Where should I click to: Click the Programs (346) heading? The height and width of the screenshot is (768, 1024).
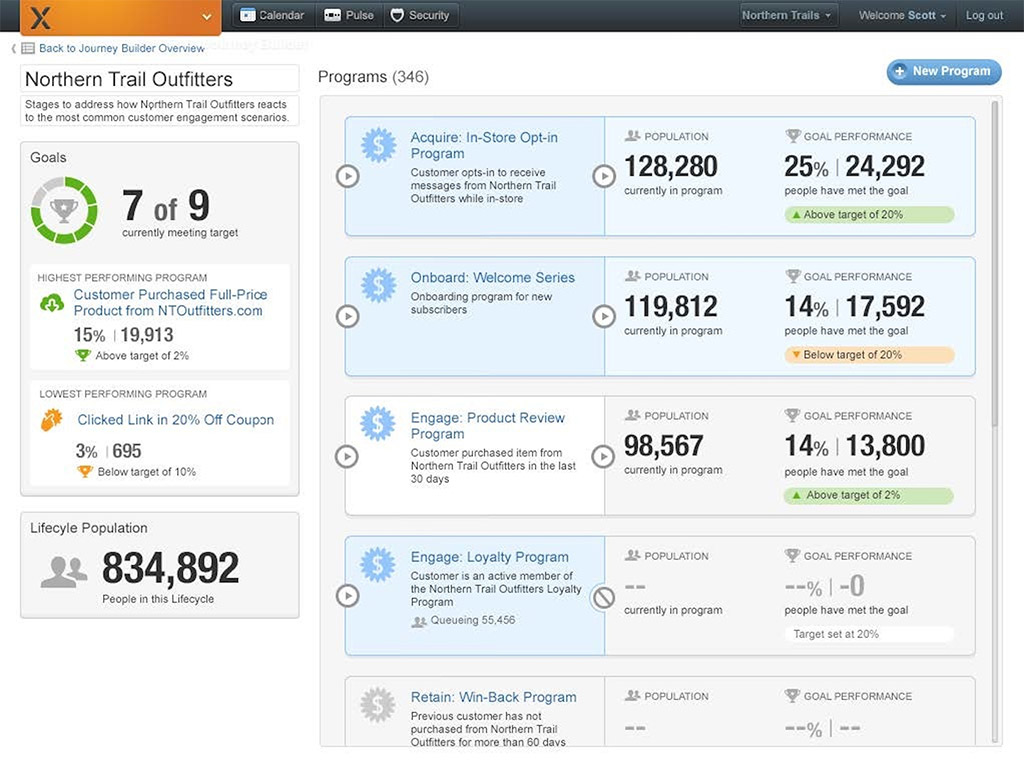point(373,77)
